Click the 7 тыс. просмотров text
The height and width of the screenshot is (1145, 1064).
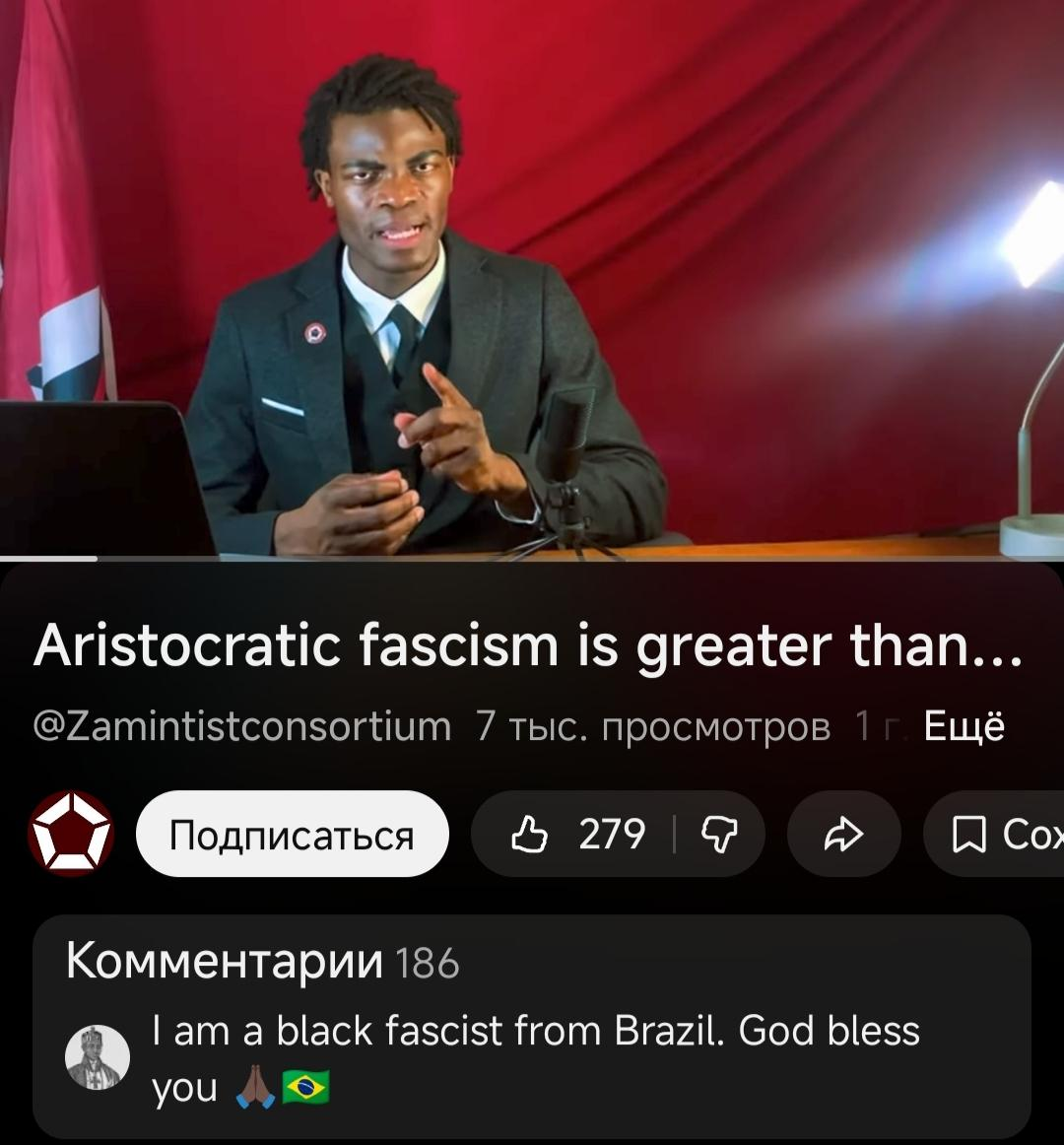[653, 726]
